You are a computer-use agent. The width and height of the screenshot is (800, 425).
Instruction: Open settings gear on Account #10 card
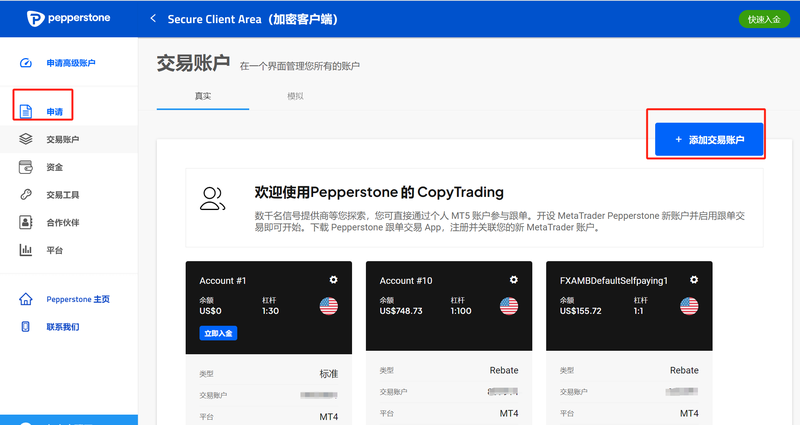point(514,280)
